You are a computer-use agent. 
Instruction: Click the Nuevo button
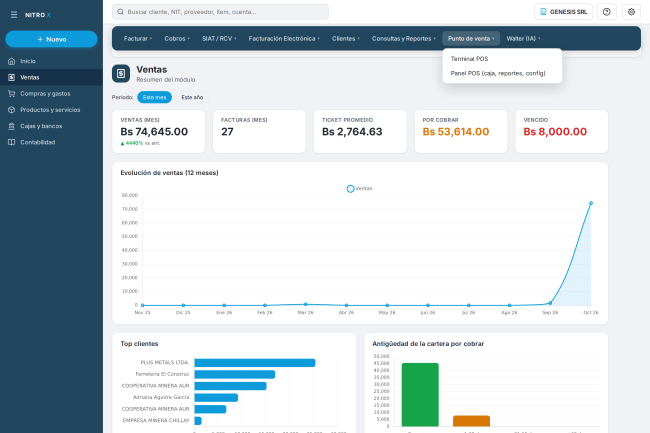tap(51, 39)
